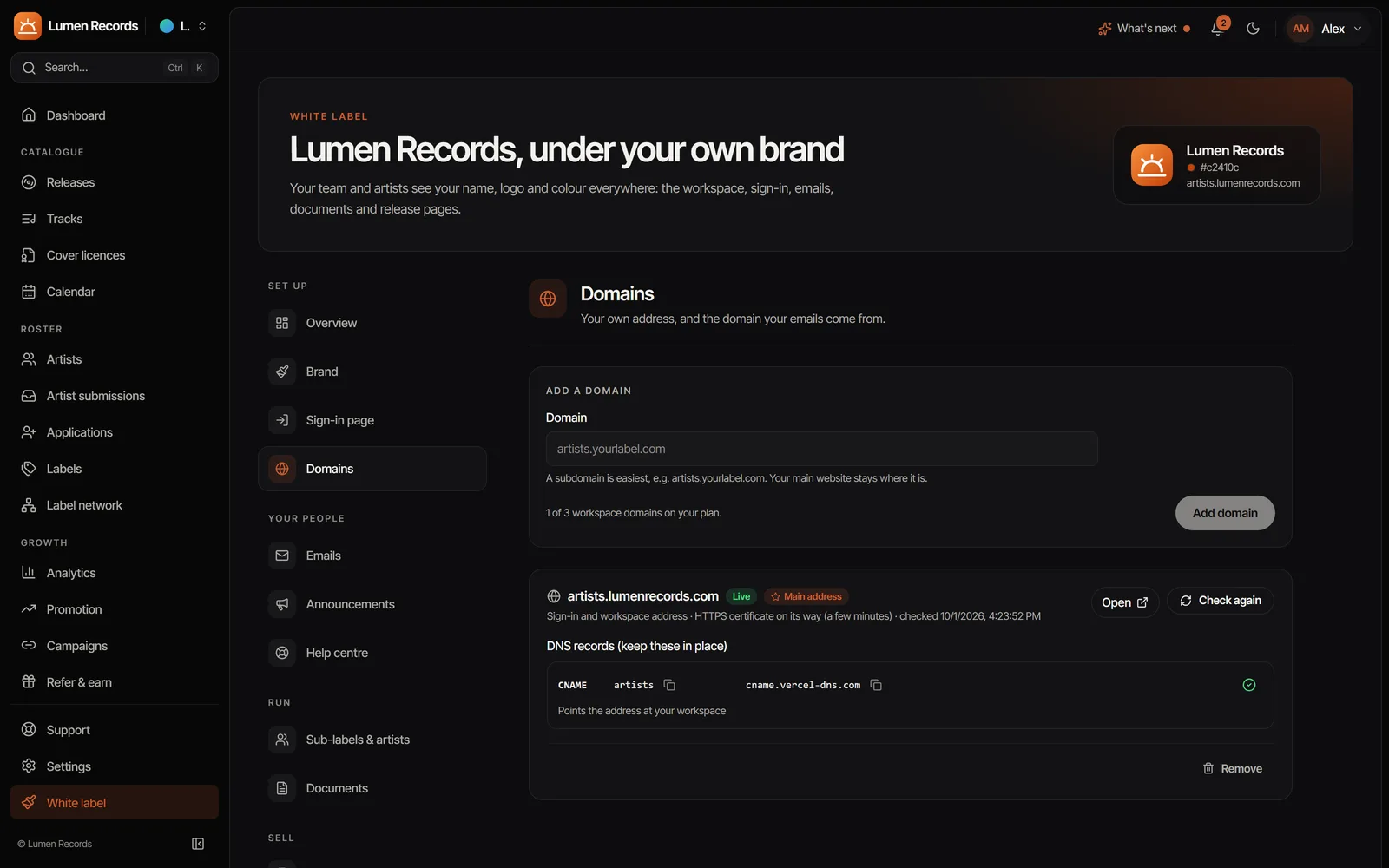Image resolution: width=1389 pixels, height=868 pixels.
Task: Open artists.lumenrecords.com in new tab
Action: (x=1124, y=602)
